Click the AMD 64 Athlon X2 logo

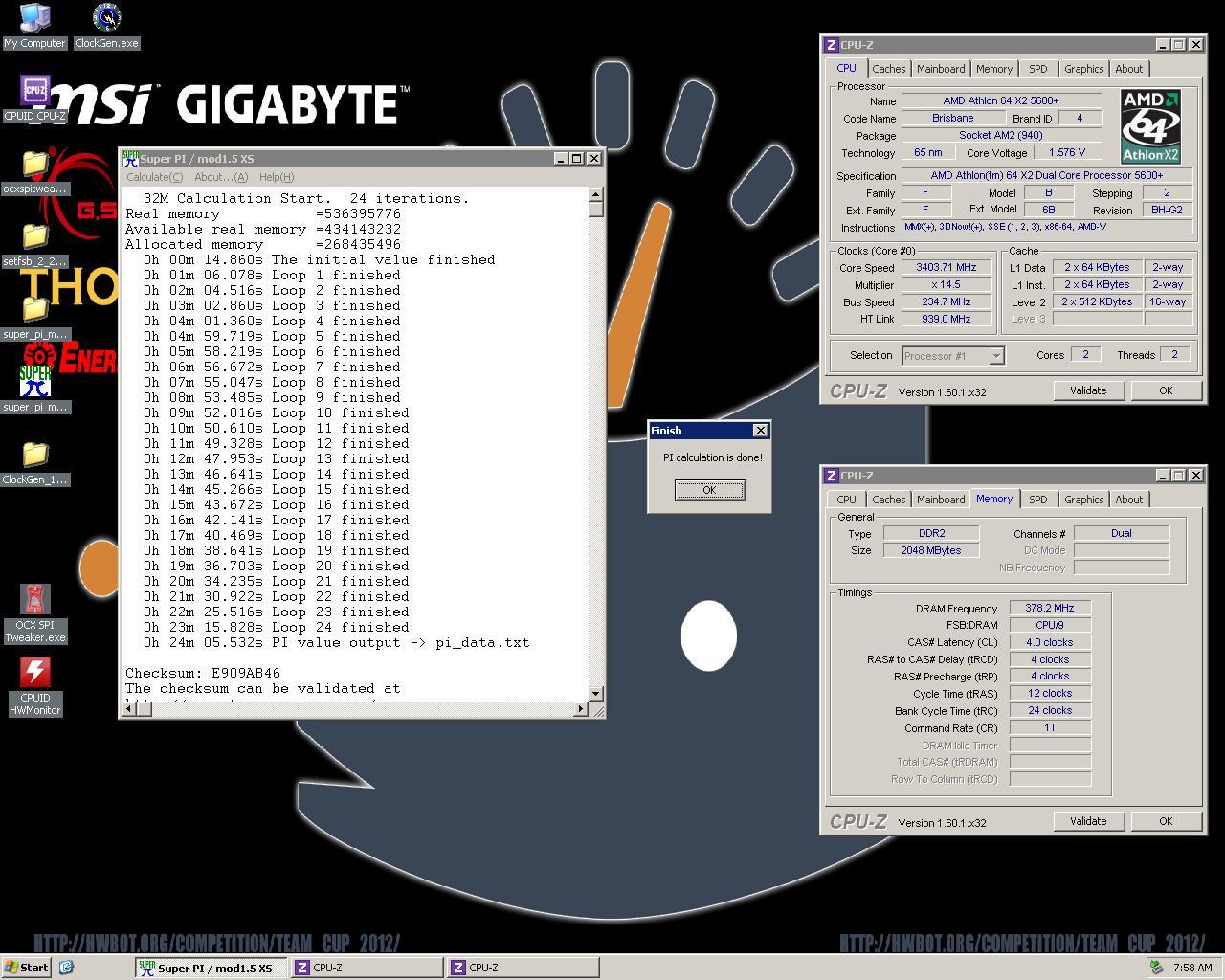click(1150, 127)
